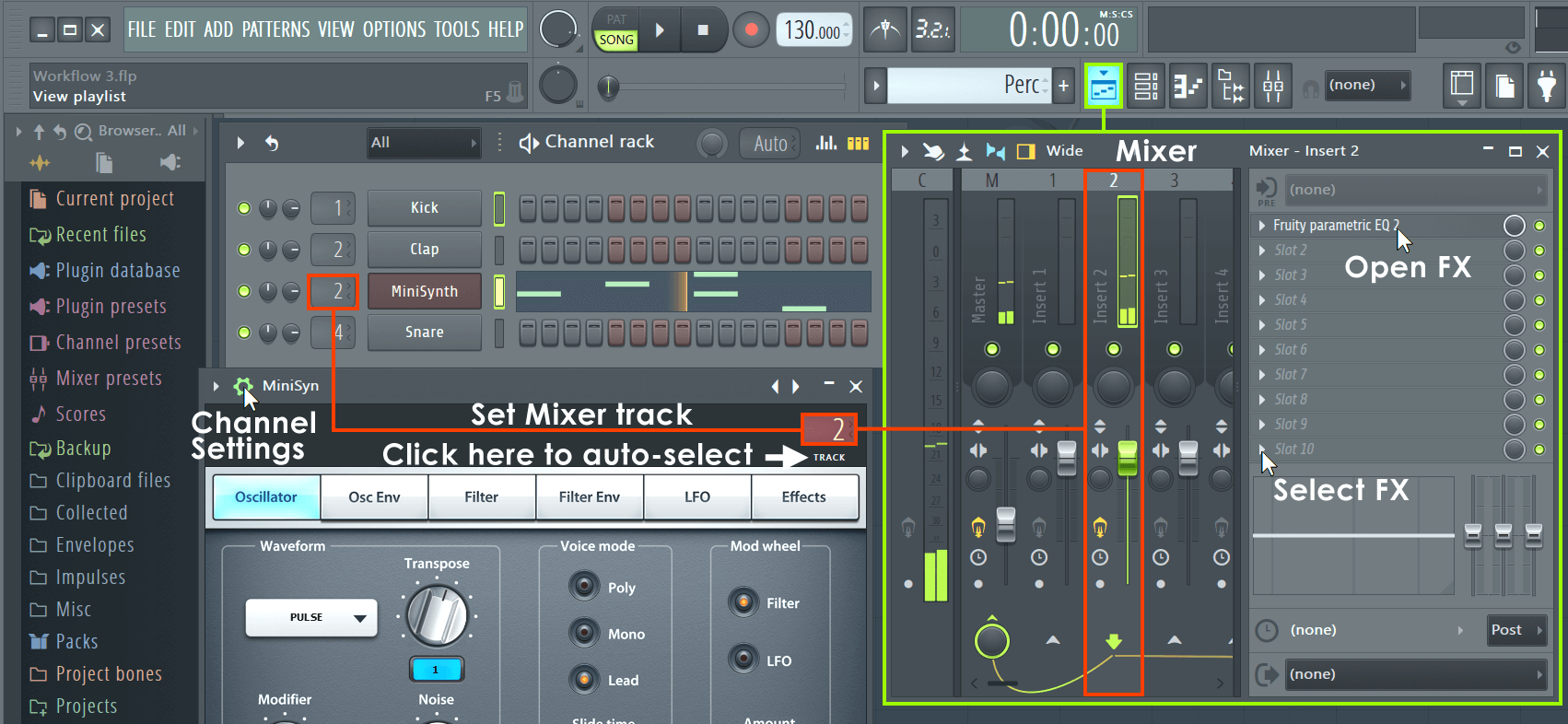Click the Snare channel button
This screenshot has height=724, width=1568.
point(425,333)
